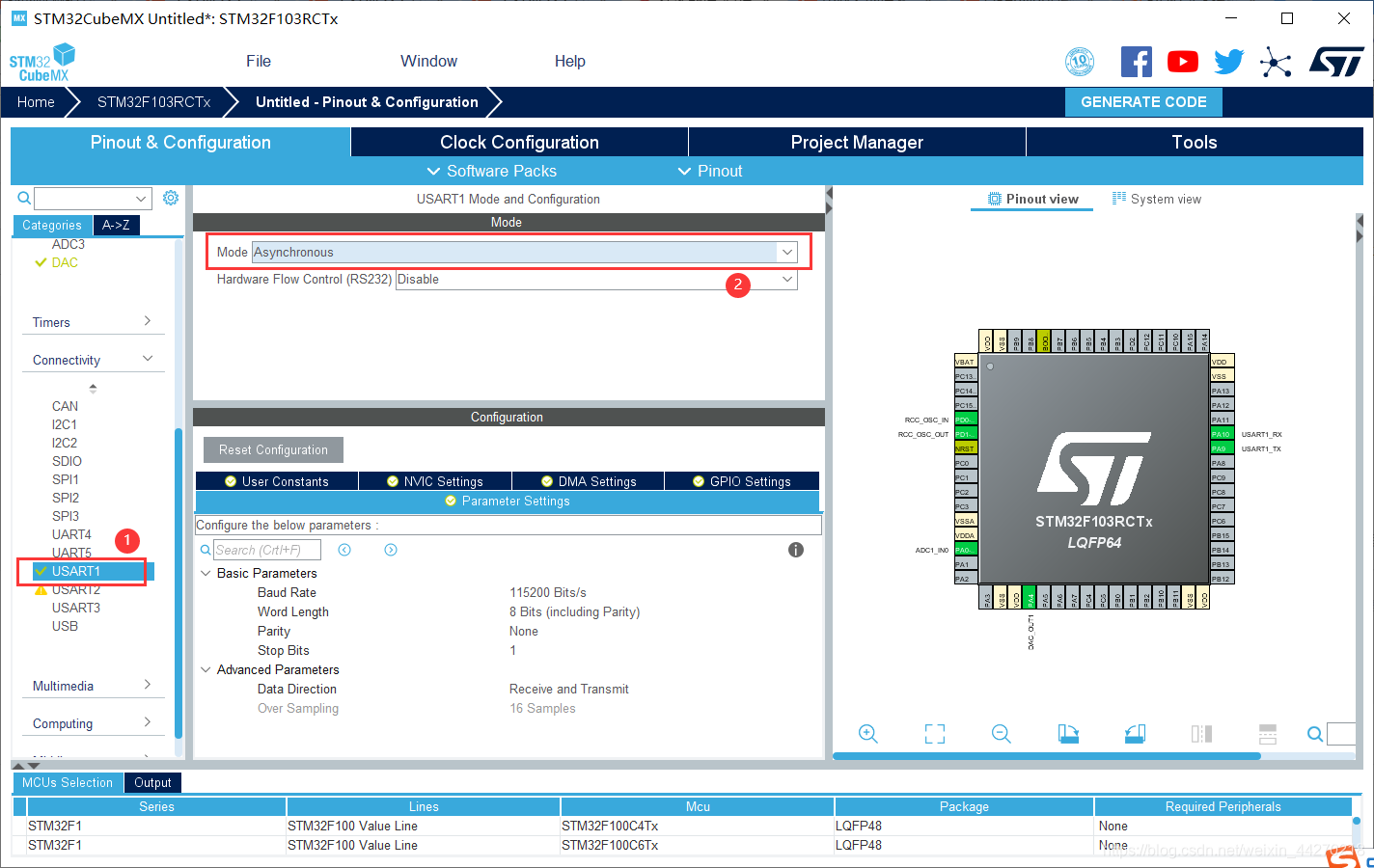Click the parameter search magnifier icon
Image resolution: width=1374 pixels, height=868 pixels.
206,550
